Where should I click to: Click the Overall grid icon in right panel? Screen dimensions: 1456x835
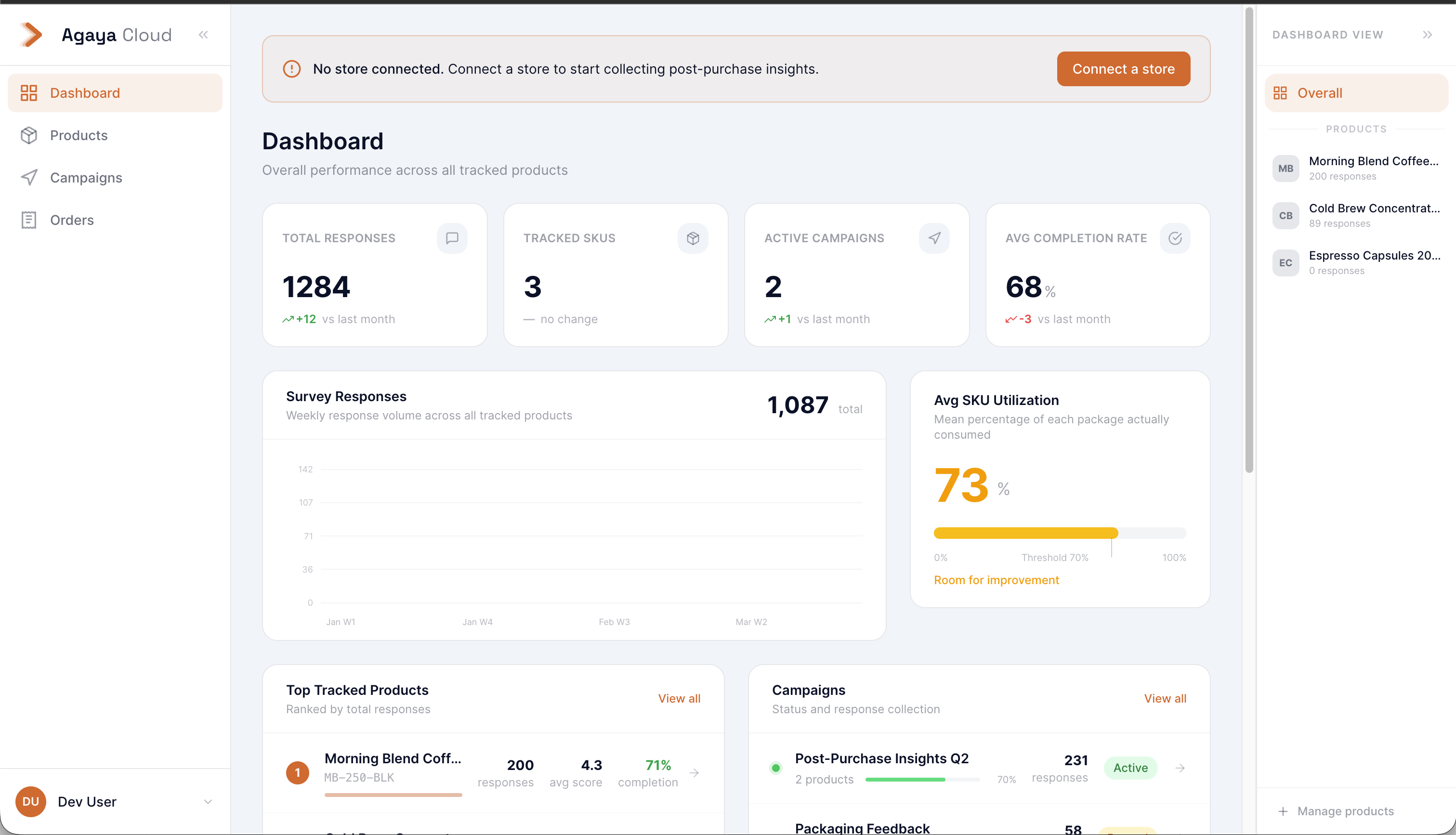1280,93
